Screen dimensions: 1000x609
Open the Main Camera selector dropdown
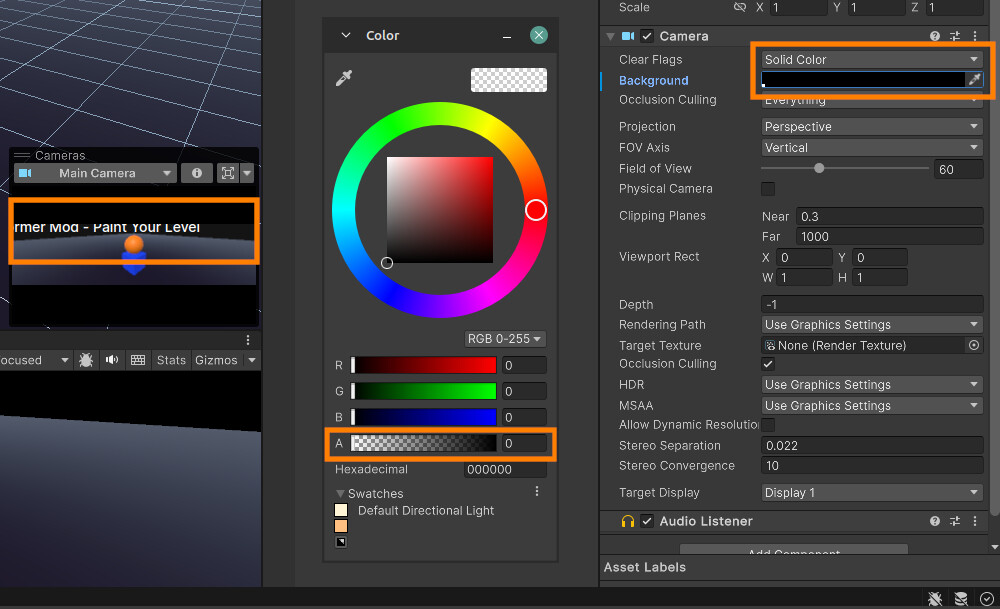95,173
